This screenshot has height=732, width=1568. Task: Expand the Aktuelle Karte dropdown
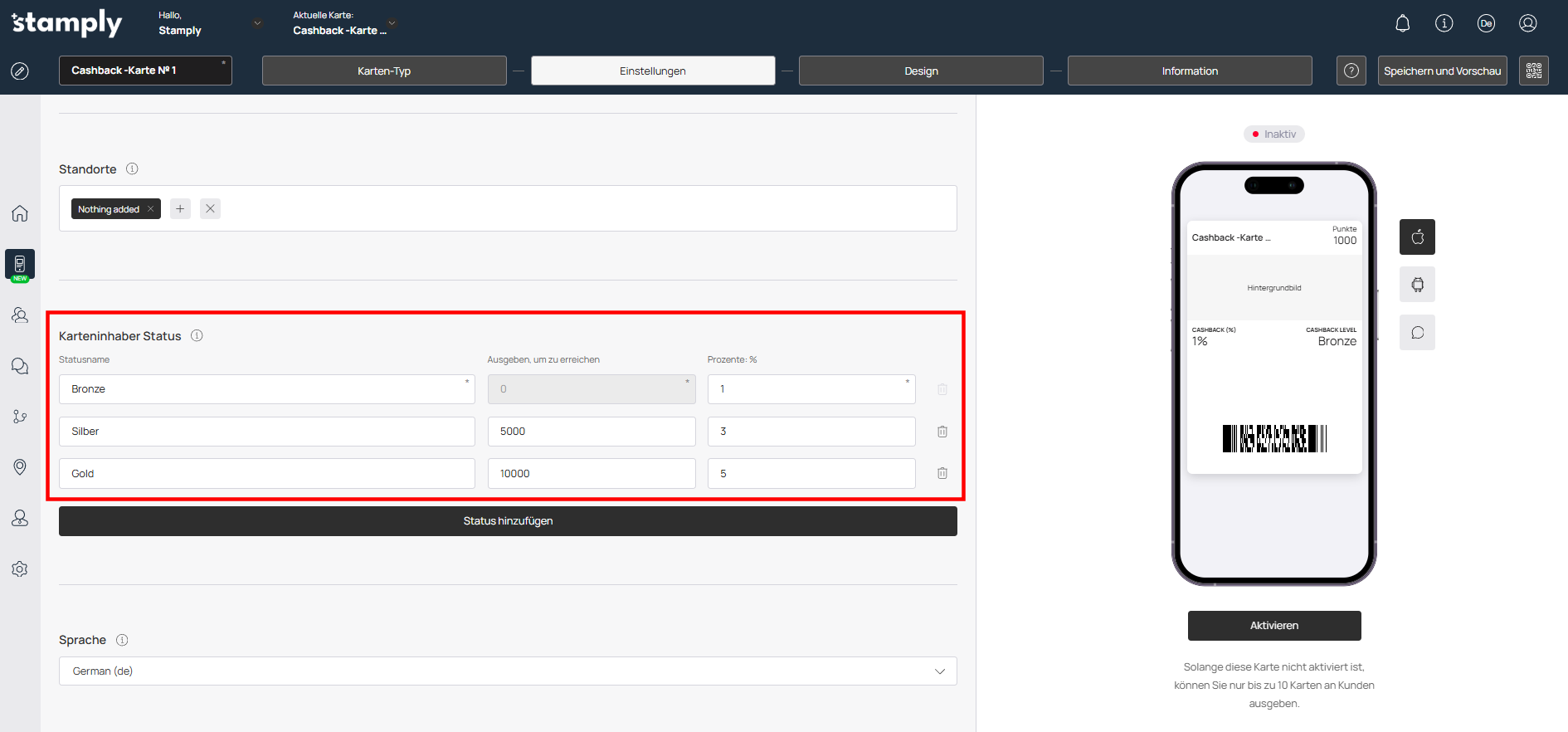pos(392,23)
